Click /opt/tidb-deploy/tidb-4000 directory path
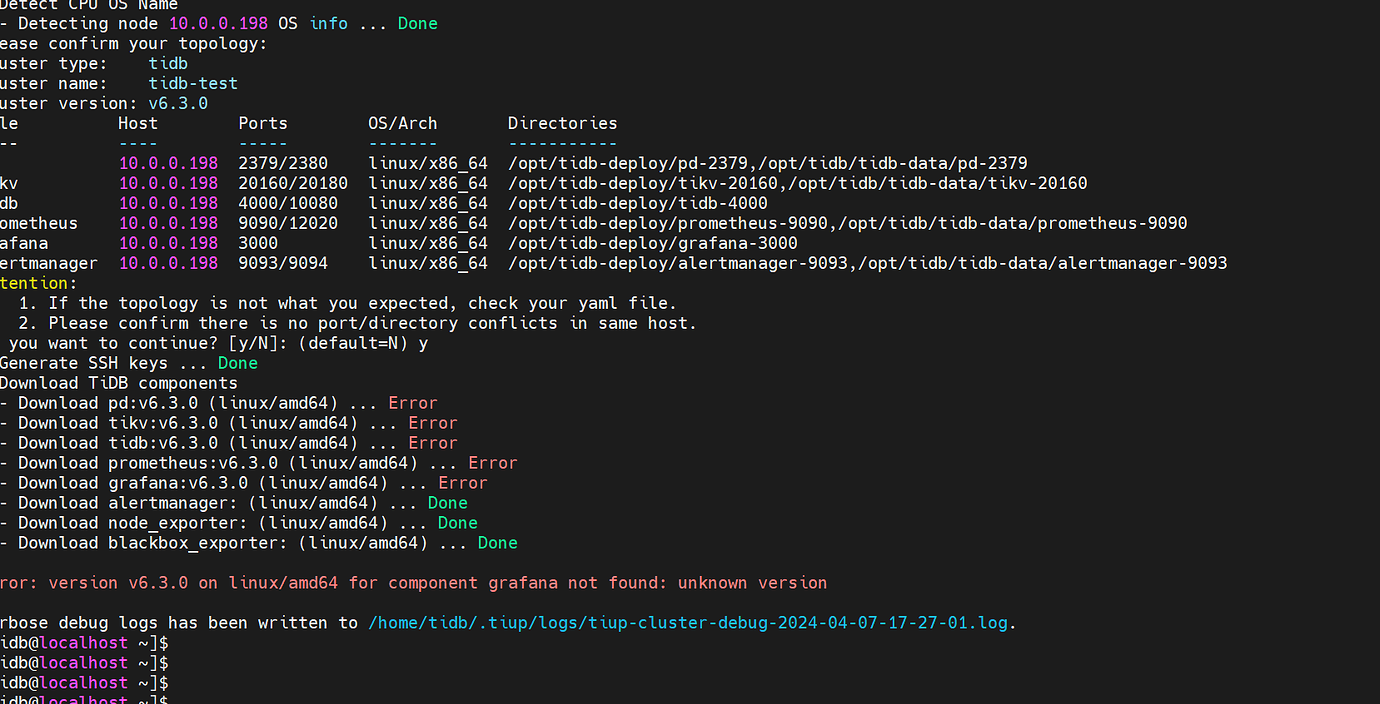The height and width of the screenshot is (704, 1380). click(x=638, y=204)
